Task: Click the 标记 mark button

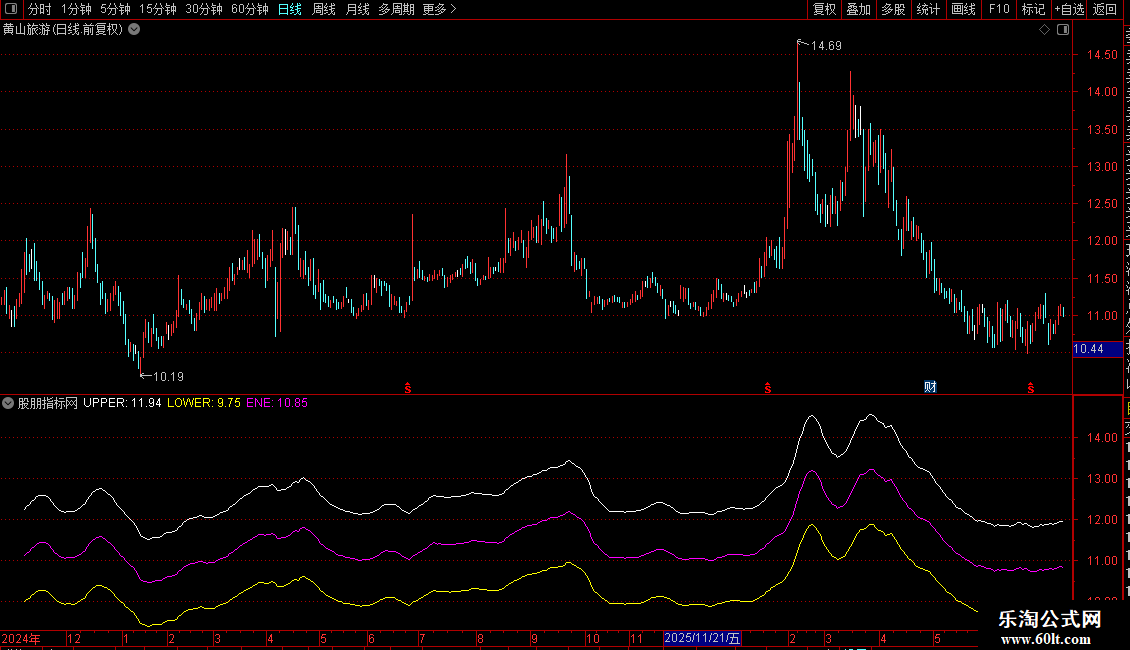Action: pyautogui.click(x=1033, y=9)
